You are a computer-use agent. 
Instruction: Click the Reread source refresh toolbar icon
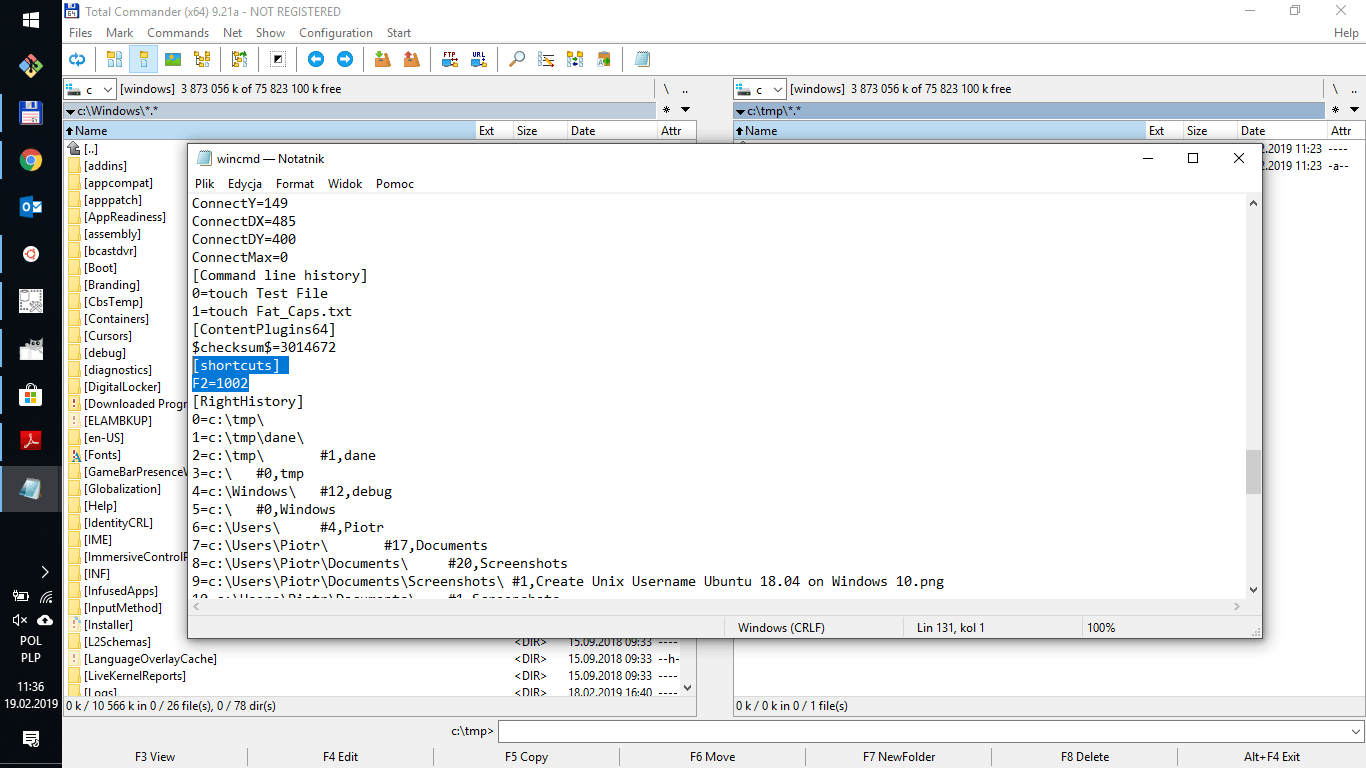pos(77,59)
